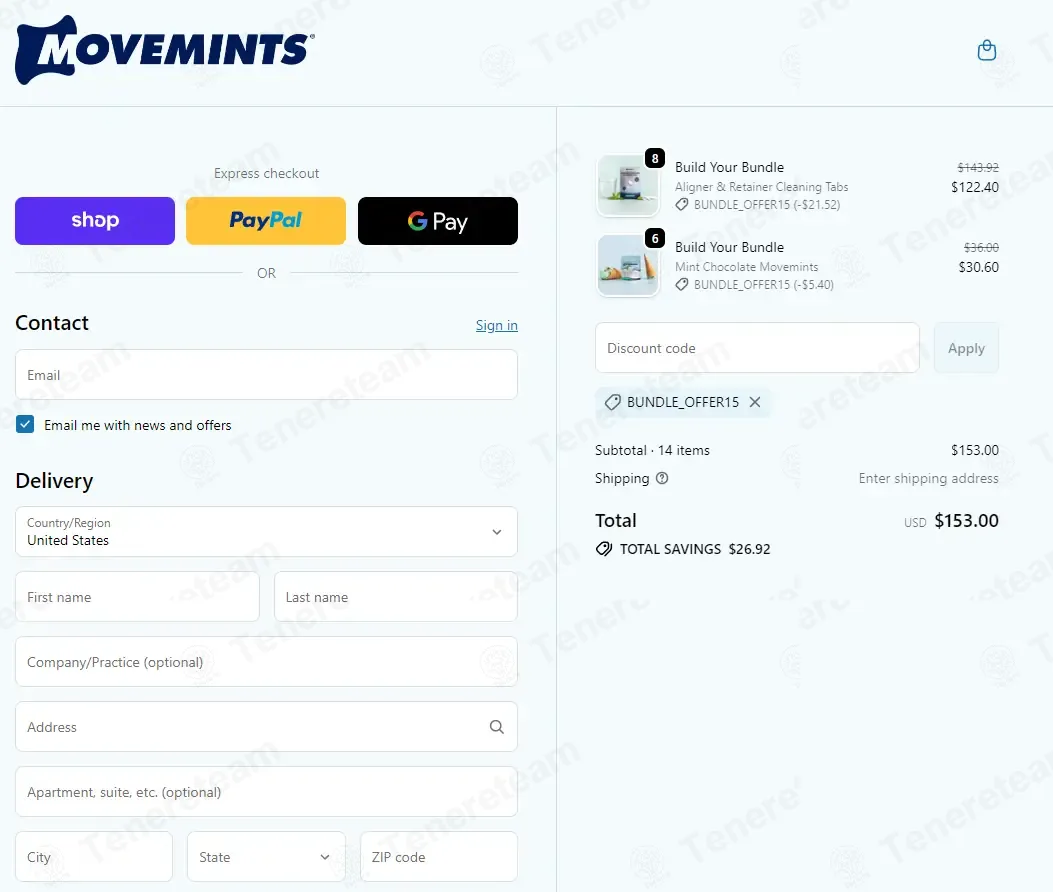The width and height of the screenshot is (1053, 892).
Task: Click the Apply discount button
Action: 966,348
